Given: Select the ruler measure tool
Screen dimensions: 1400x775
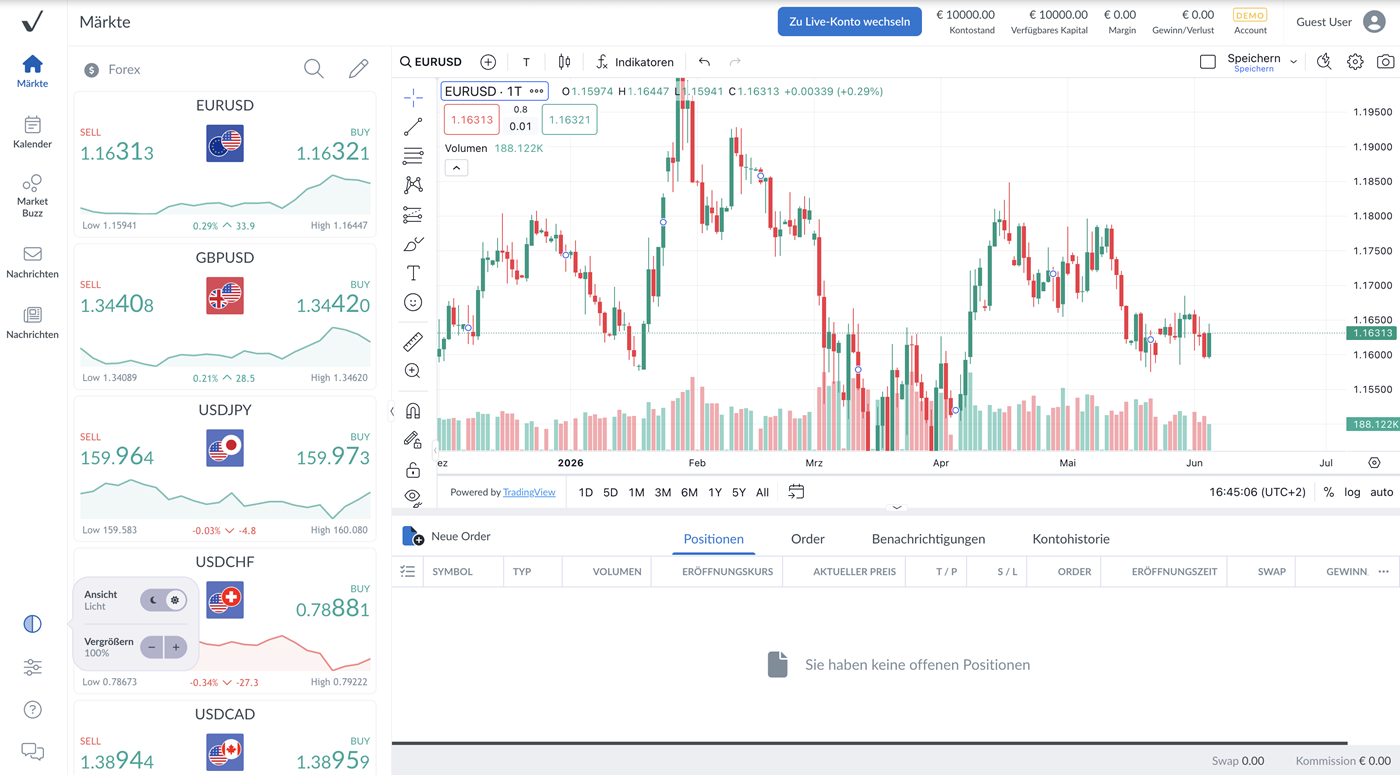Looking at the screenshot, I should 413,342.
